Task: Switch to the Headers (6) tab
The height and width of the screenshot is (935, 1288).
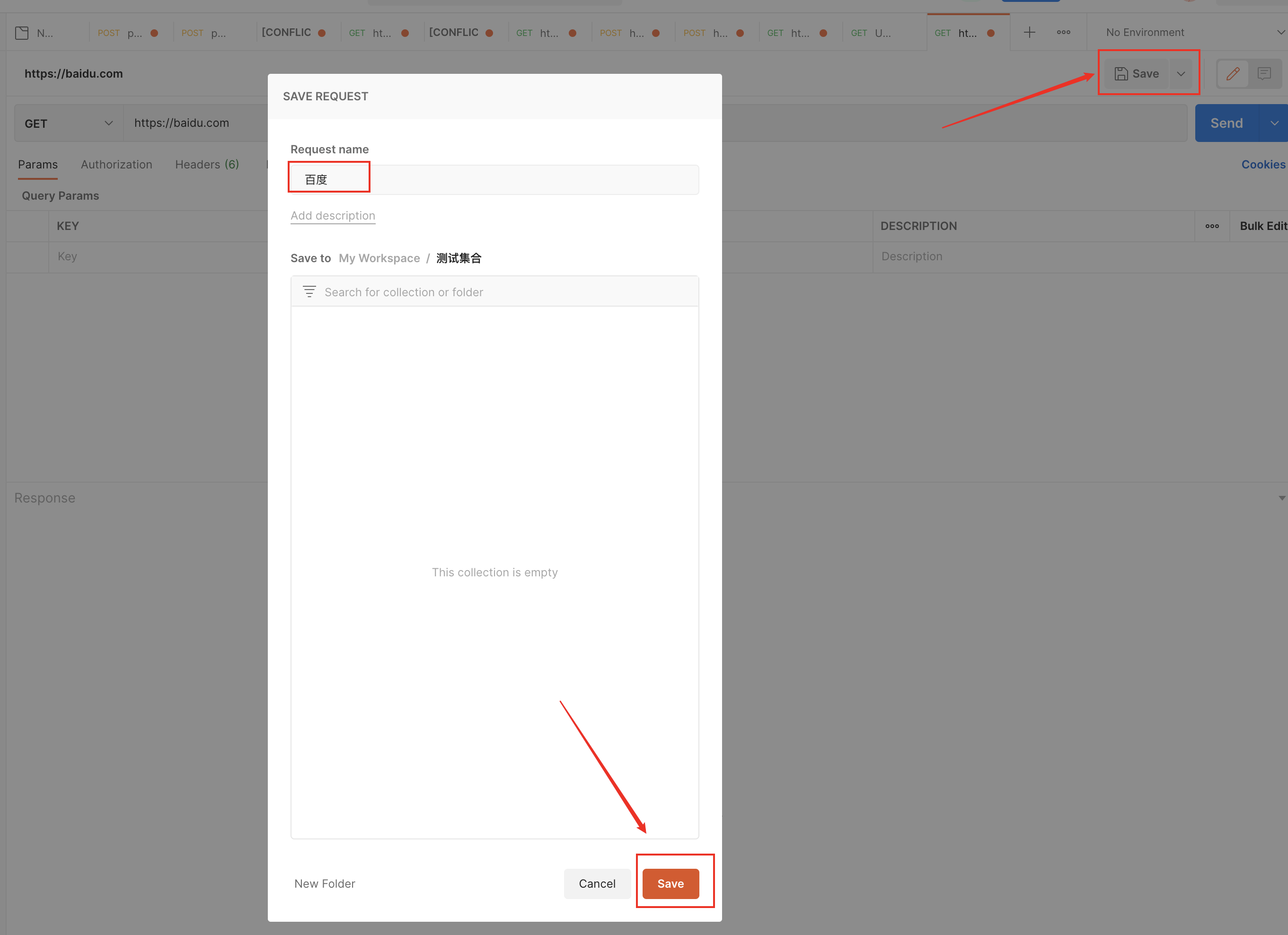Action: coord(207,165)
